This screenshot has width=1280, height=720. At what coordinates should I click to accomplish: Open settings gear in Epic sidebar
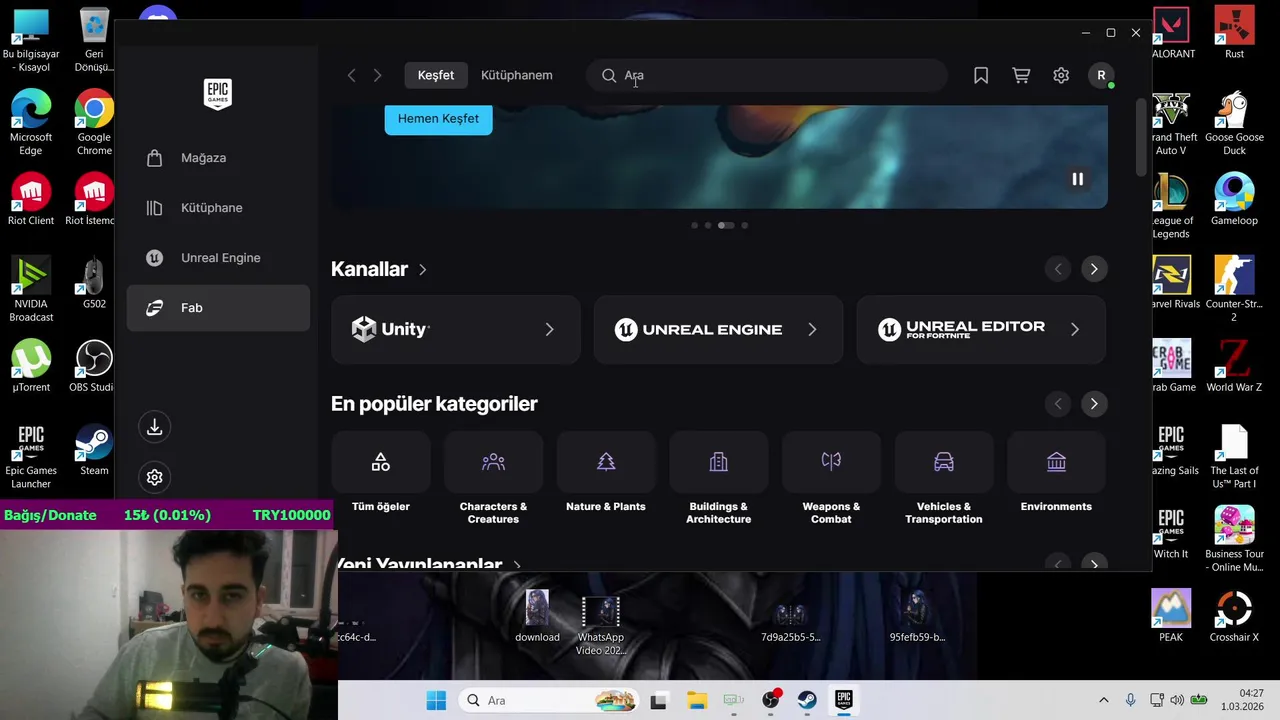point(154,477)
